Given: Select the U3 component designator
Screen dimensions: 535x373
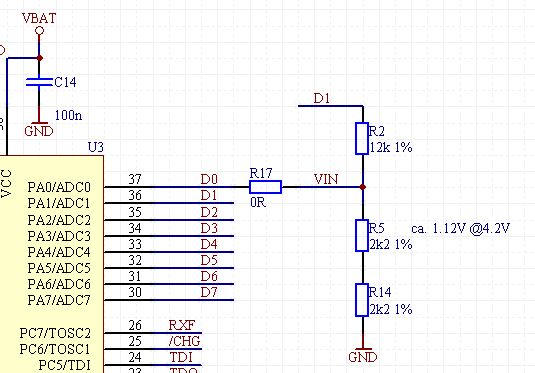Looking at the screenshot, I should [96, 147].
